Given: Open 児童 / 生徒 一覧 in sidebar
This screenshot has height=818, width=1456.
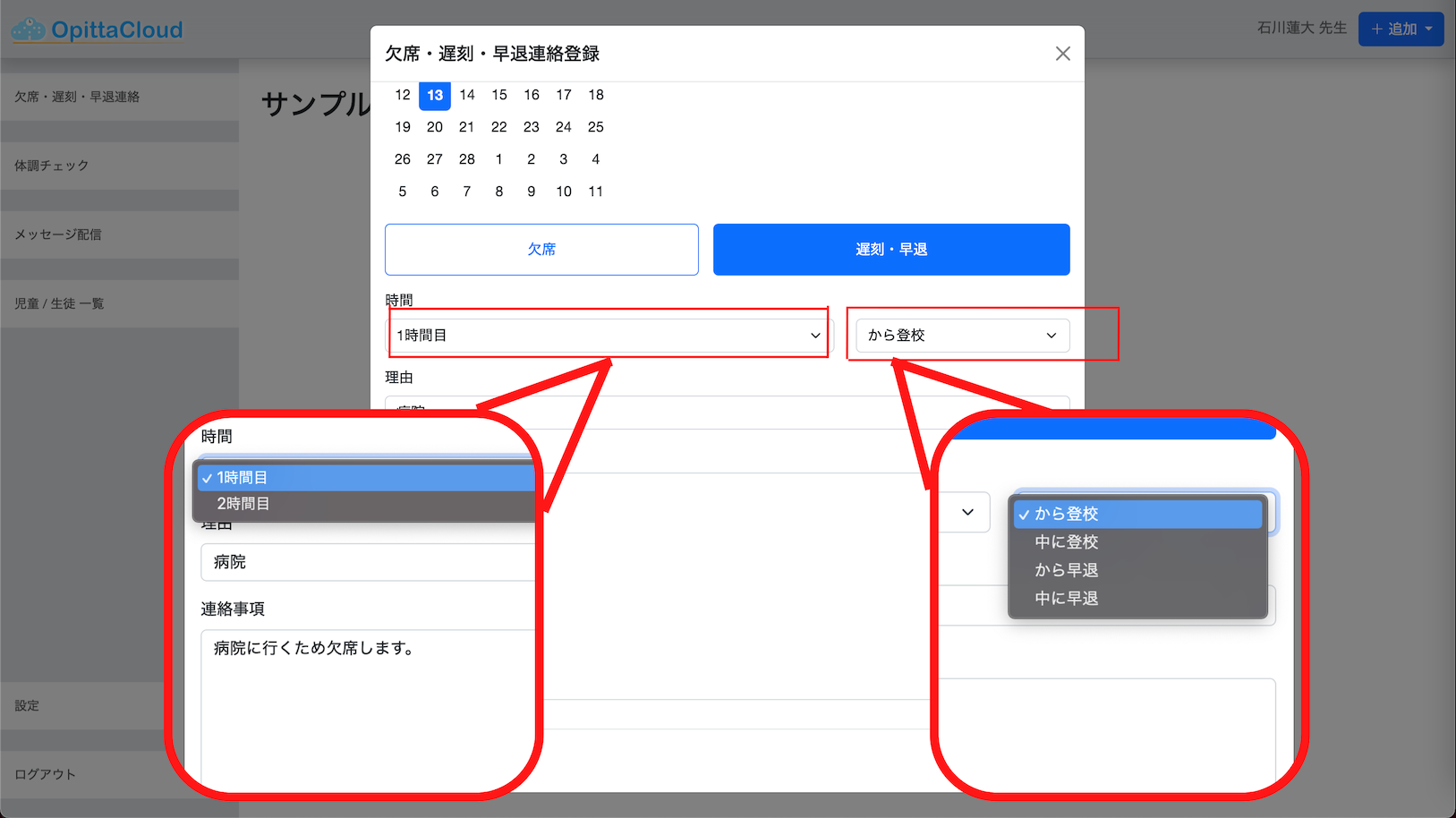Looking at the screenshot, I should 120,303.
